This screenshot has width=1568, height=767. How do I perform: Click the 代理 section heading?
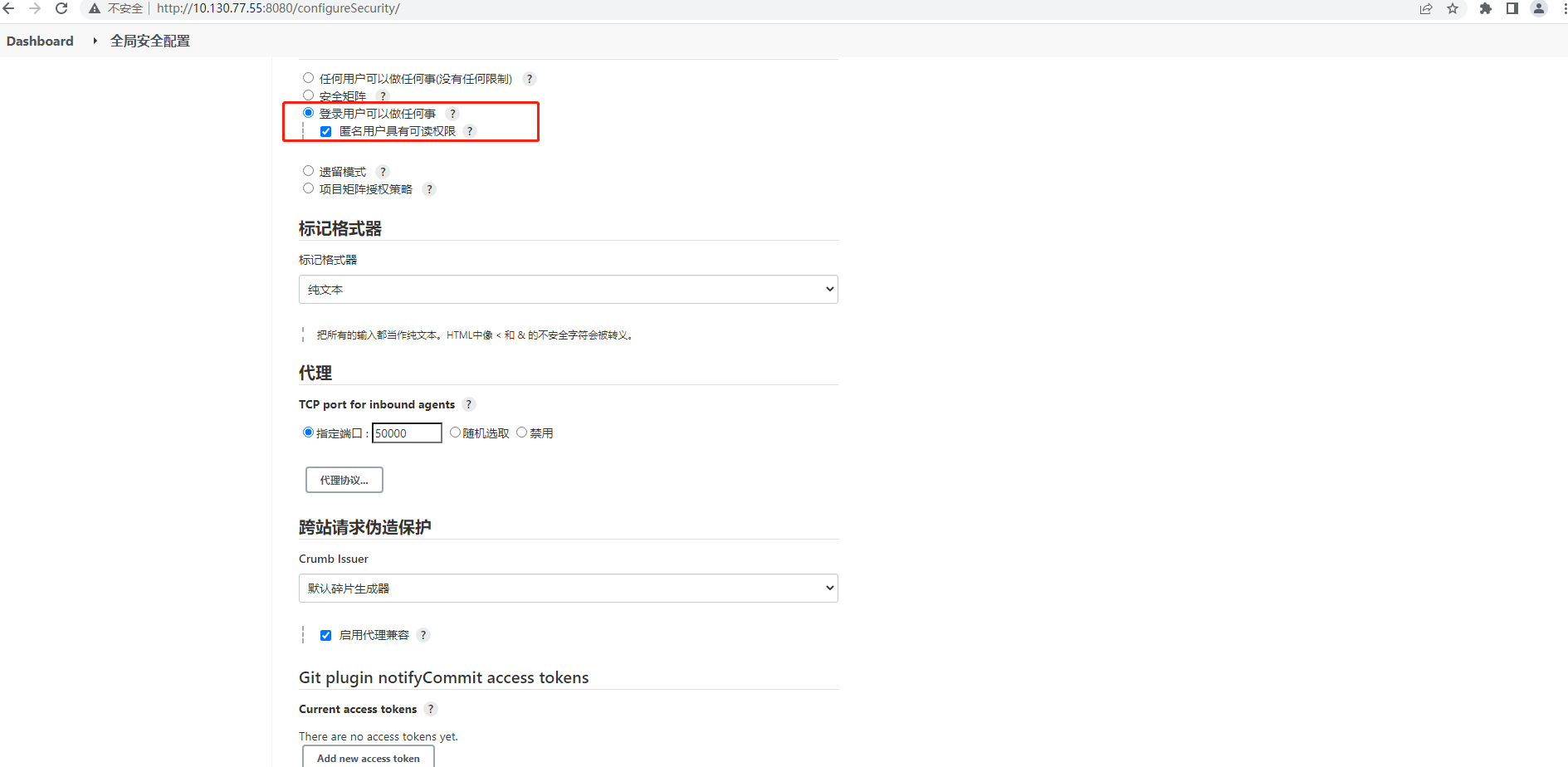pos(315,373)
